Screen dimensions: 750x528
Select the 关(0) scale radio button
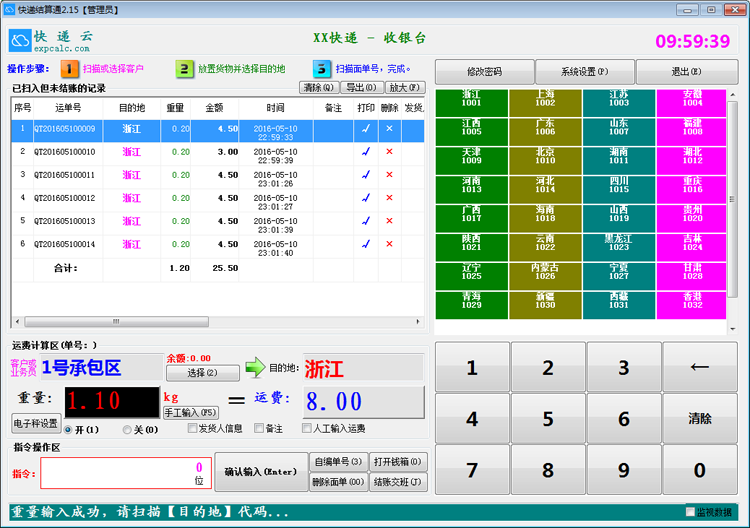[x=127, y=429]
